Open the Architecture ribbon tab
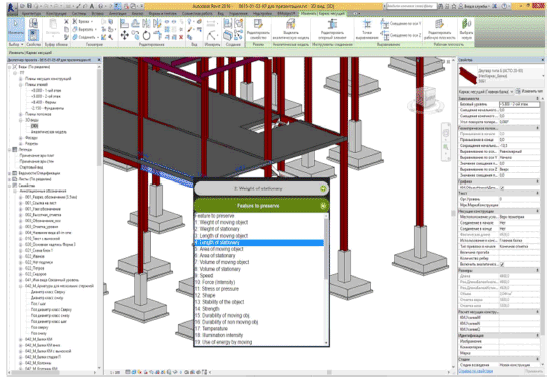Viewport: 549px width, 380px height. 31,14
